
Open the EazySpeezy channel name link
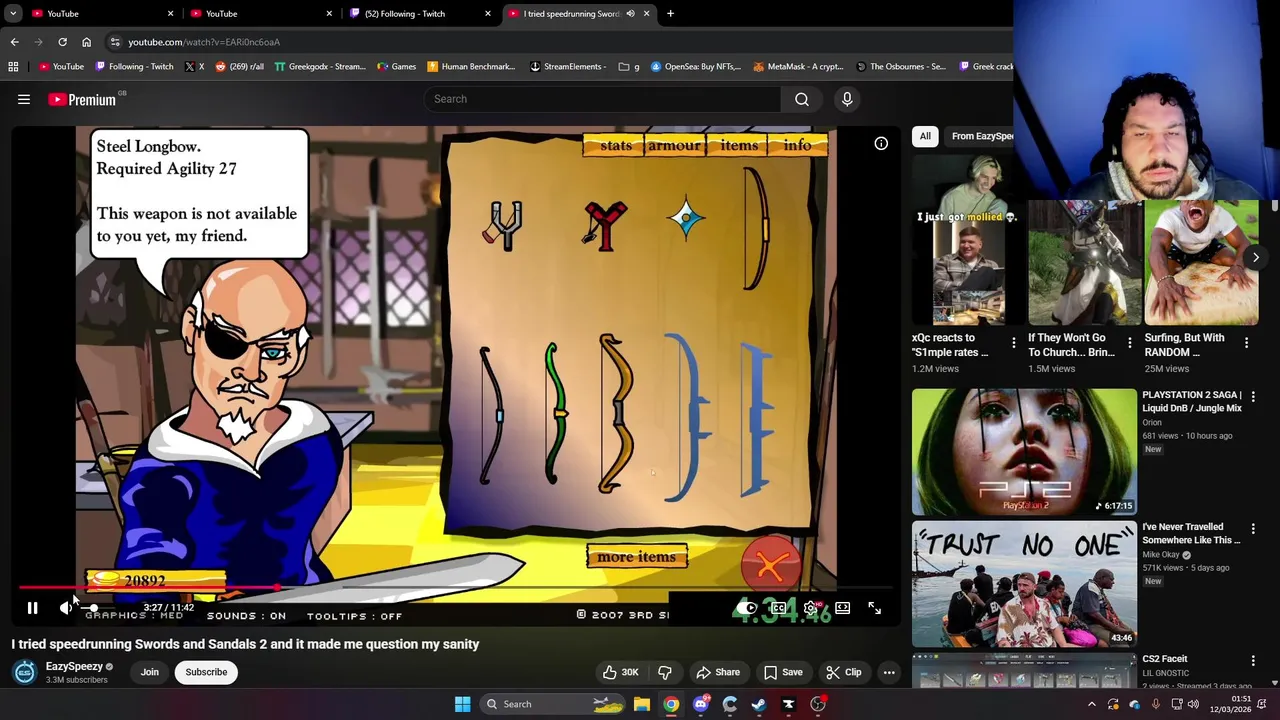tap(74, 666)
